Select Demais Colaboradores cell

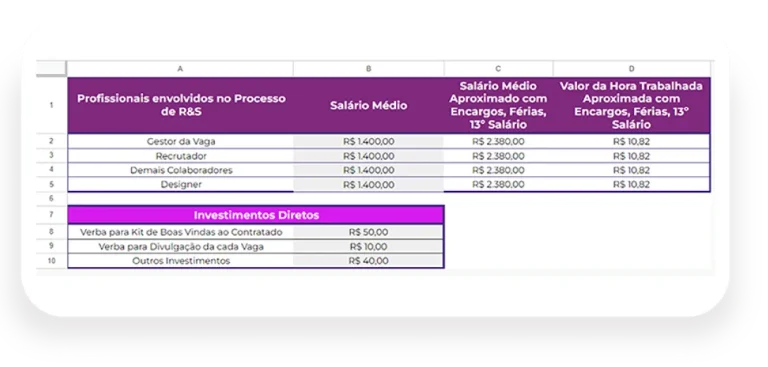pos(181,171)
